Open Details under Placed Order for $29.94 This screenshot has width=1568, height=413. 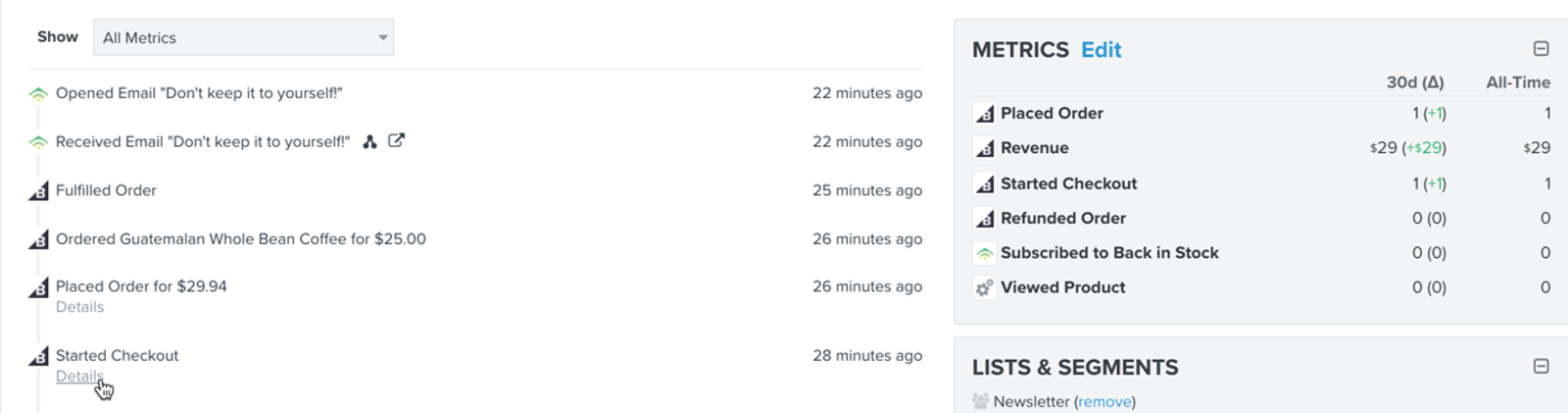point(79,307)
